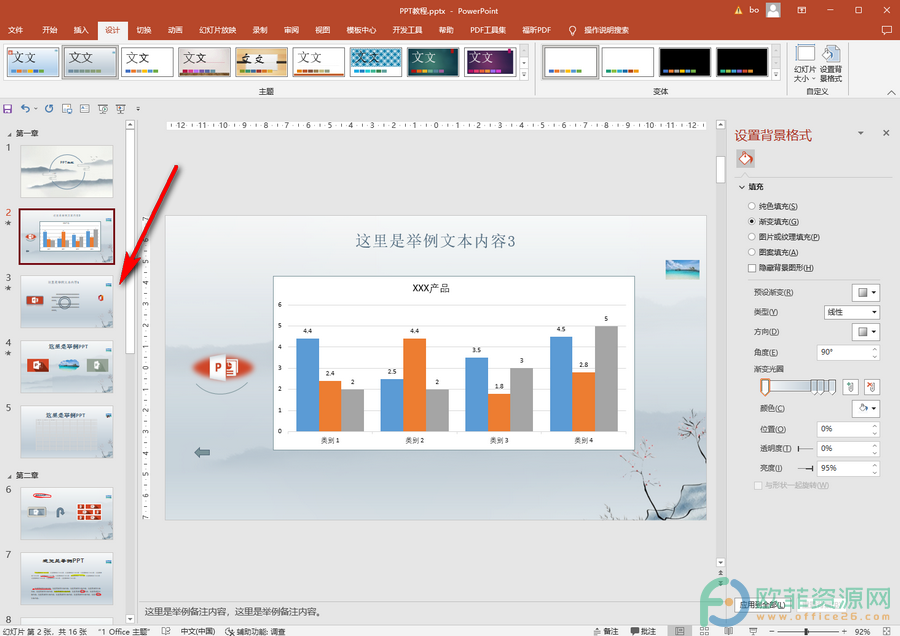
Task: Click the first gradient stop on slider
Action: 765,387
